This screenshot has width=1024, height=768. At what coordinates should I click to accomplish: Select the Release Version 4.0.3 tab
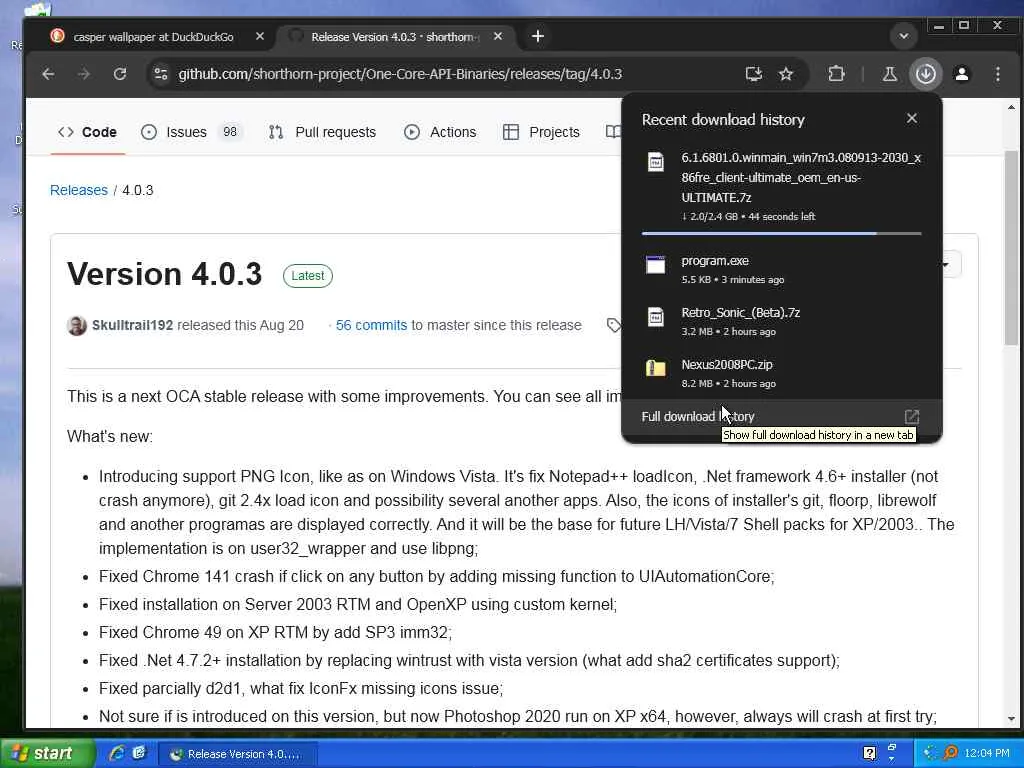click(395, 37)
